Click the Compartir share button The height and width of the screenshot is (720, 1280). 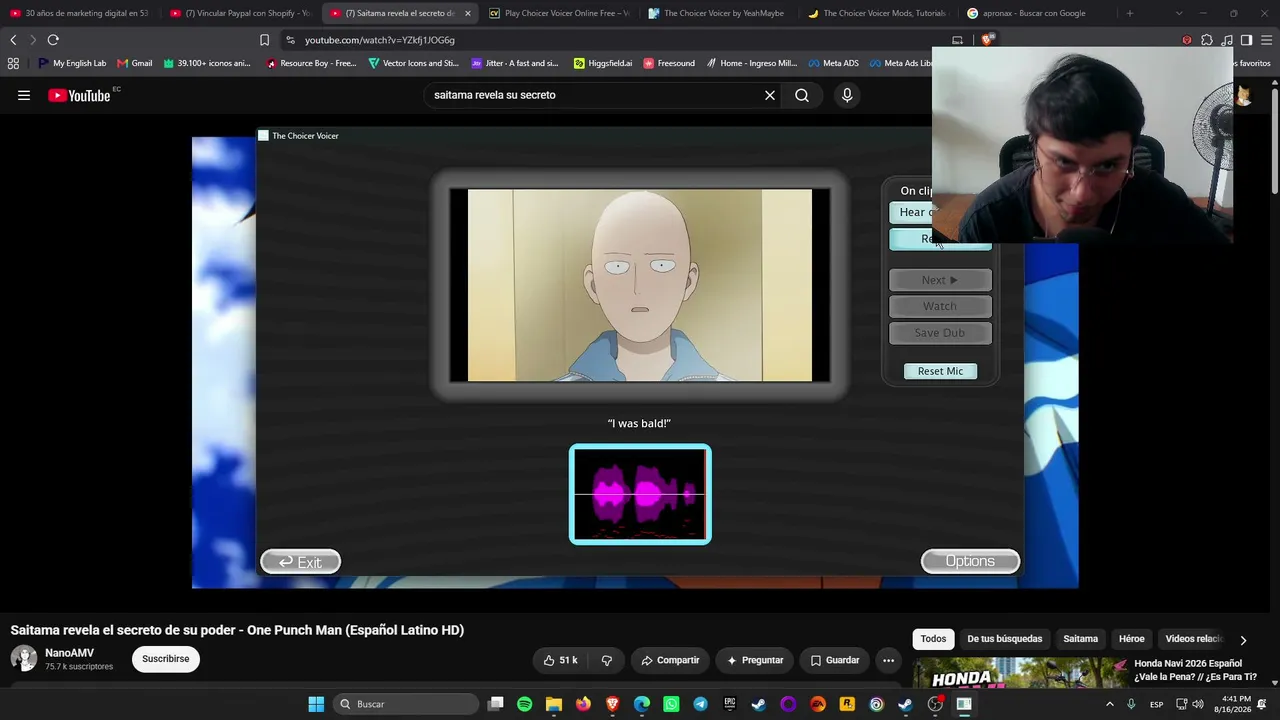coord(670,660)
